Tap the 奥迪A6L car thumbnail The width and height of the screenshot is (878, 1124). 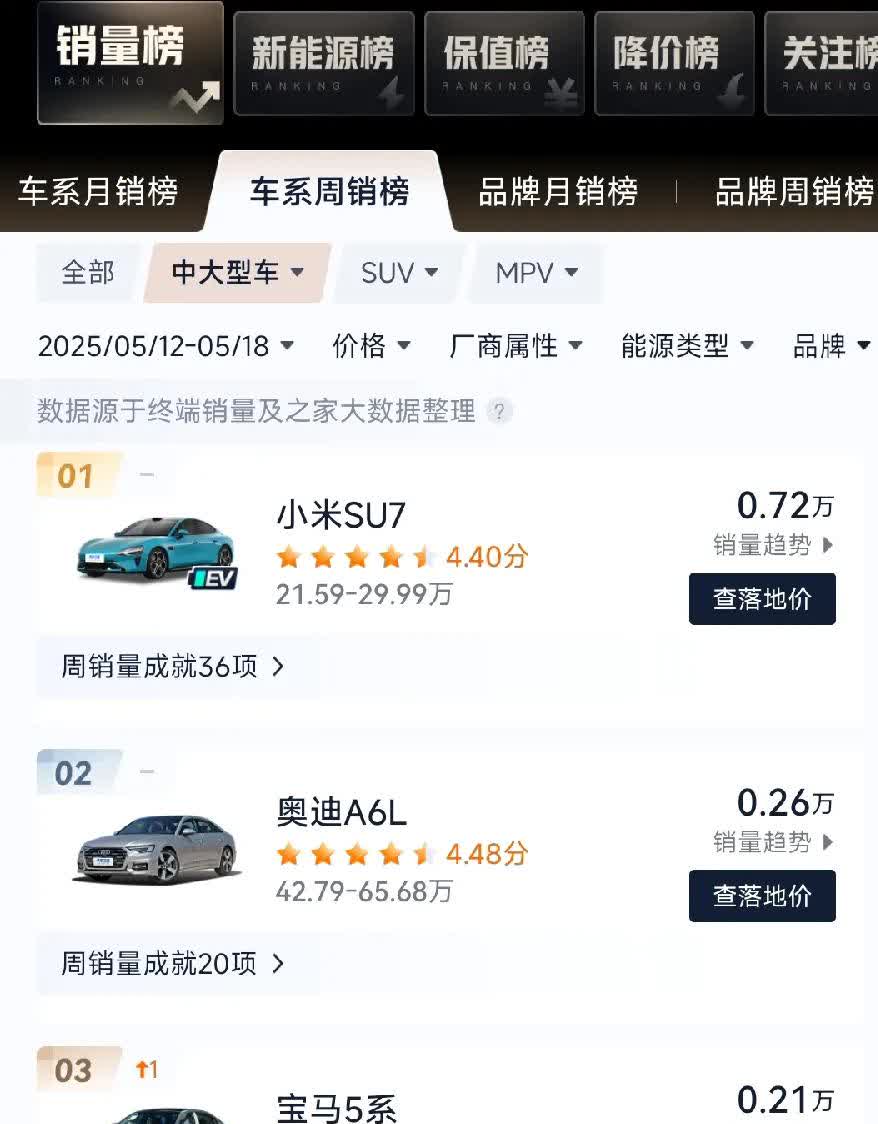pos(157,848)
